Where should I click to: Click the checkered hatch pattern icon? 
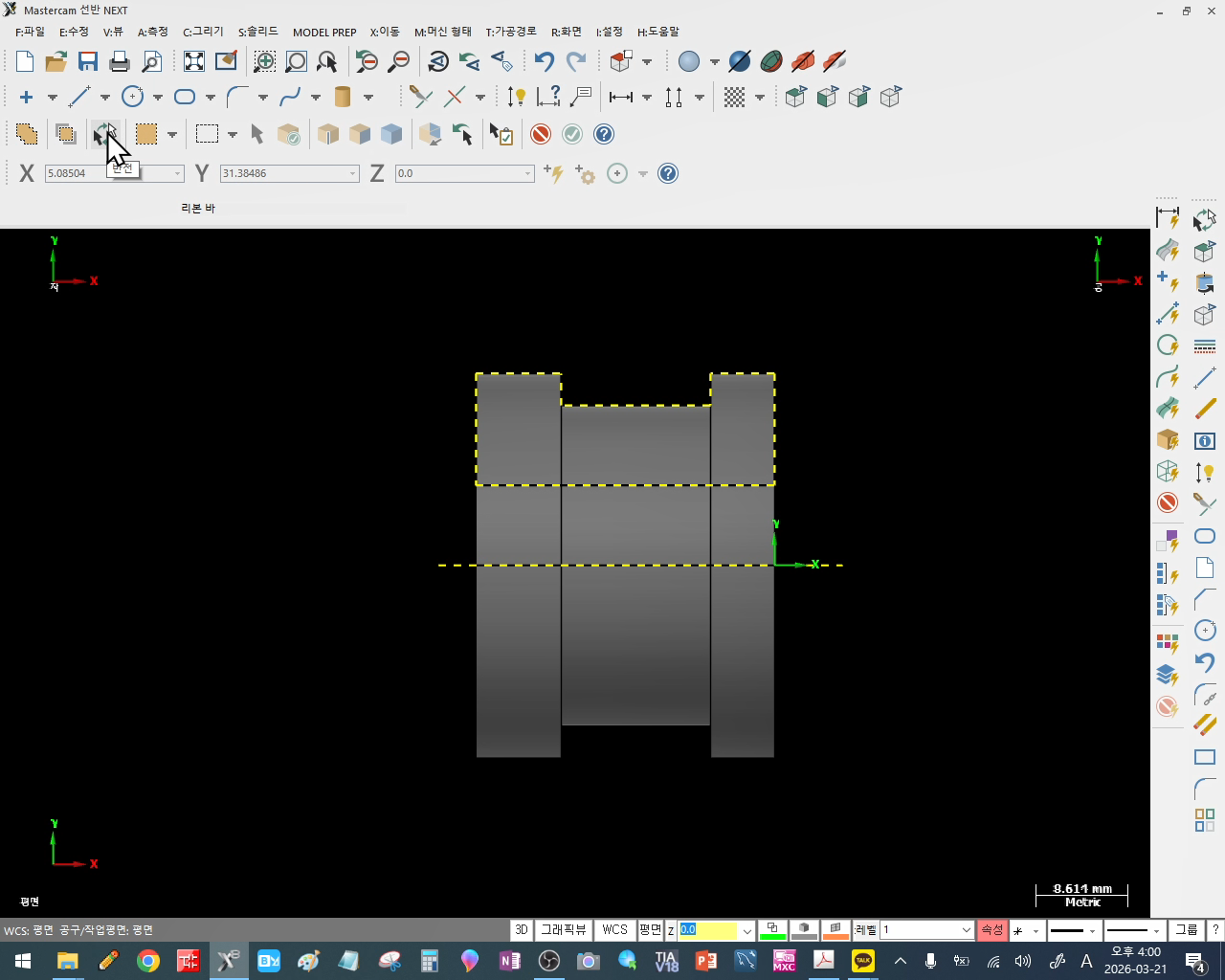coord(734,97)
